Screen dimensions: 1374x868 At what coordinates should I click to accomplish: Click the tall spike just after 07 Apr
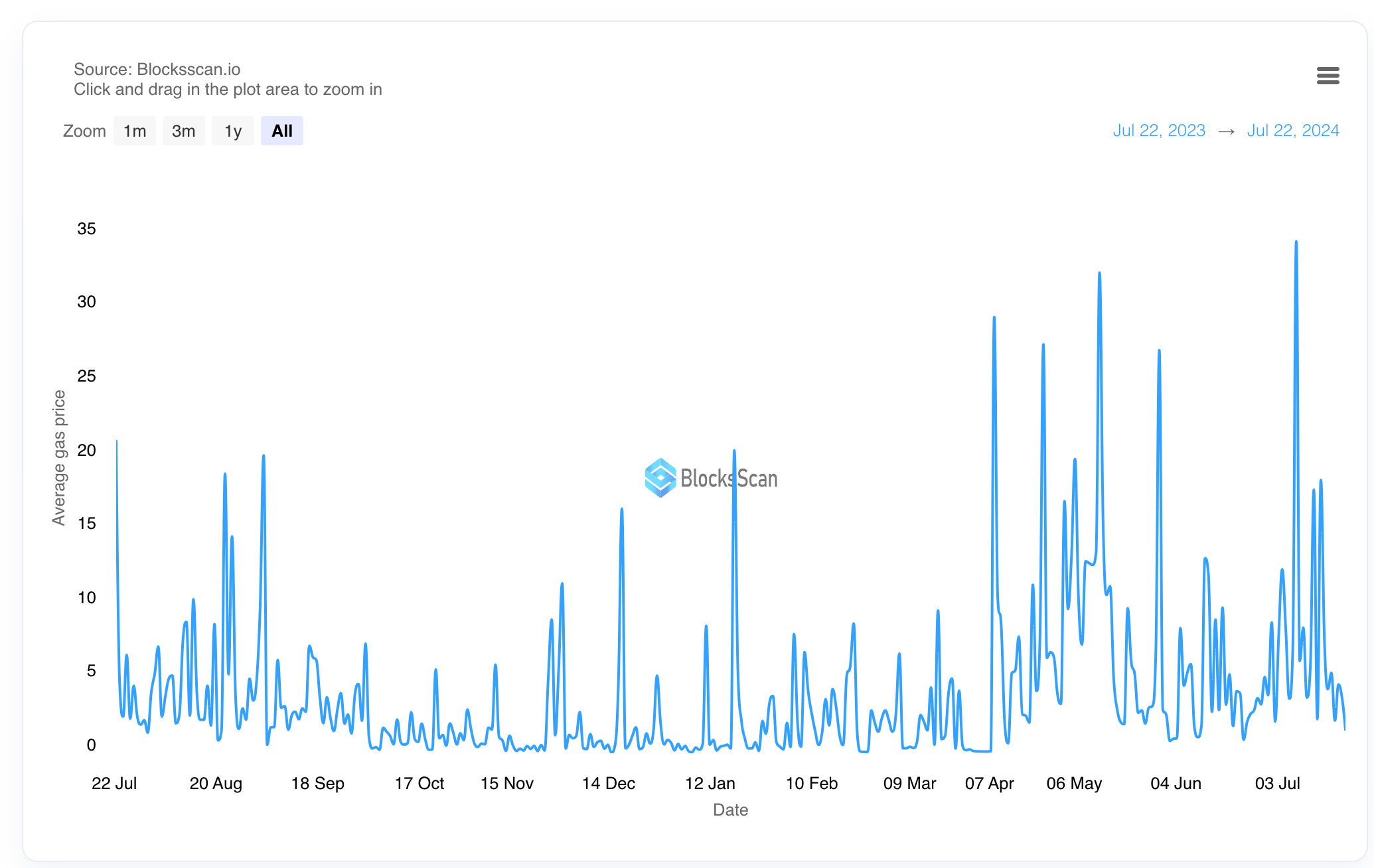pyautogui.click(x=994, y=319)
